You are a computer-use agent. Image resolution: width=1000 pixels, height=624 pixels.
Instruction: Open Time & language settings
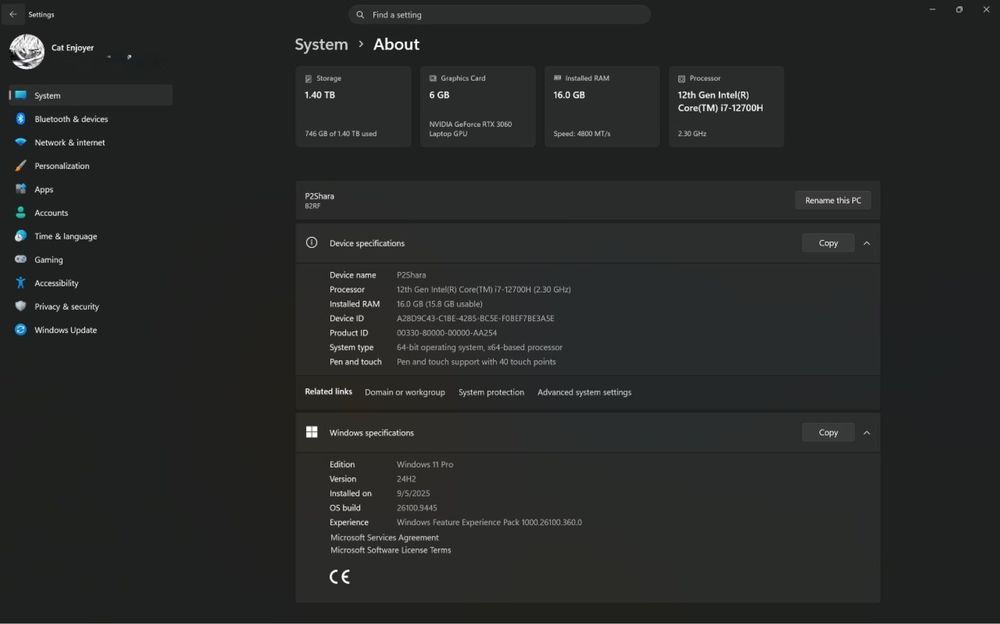91,236
